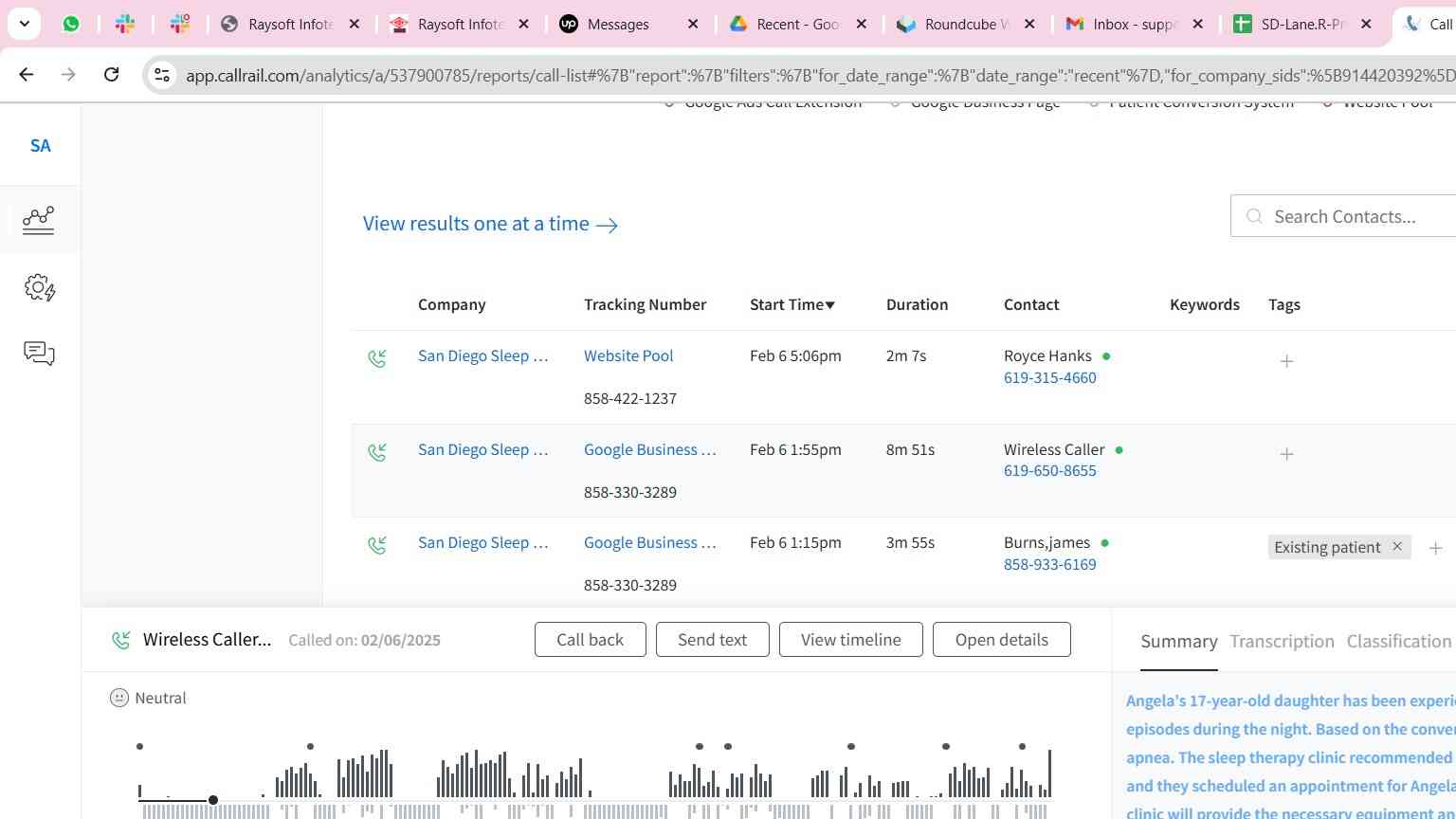
Task: Click contact phone number 858-933-6169
Action: (x=1050, y=565)
